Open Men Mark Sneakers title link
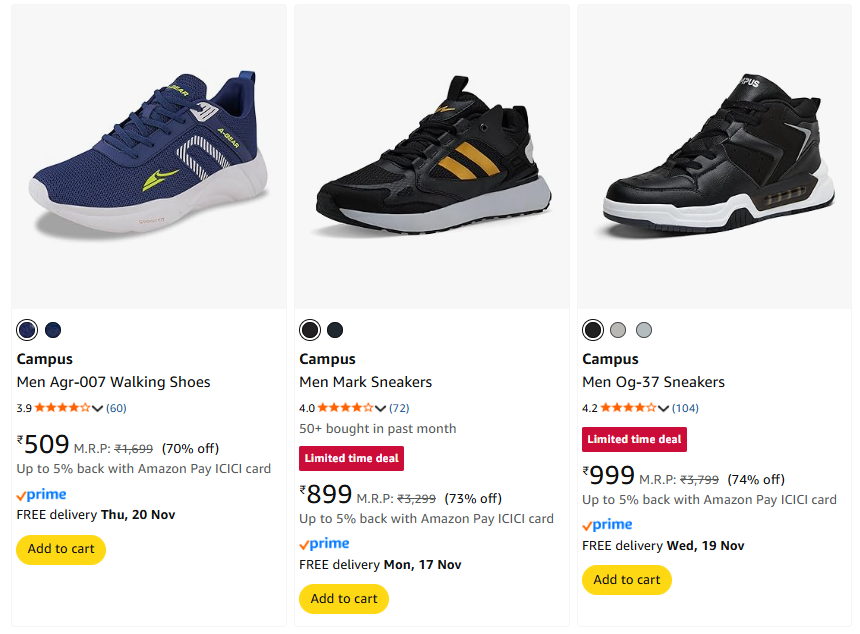860x634 pixels. 366,382
